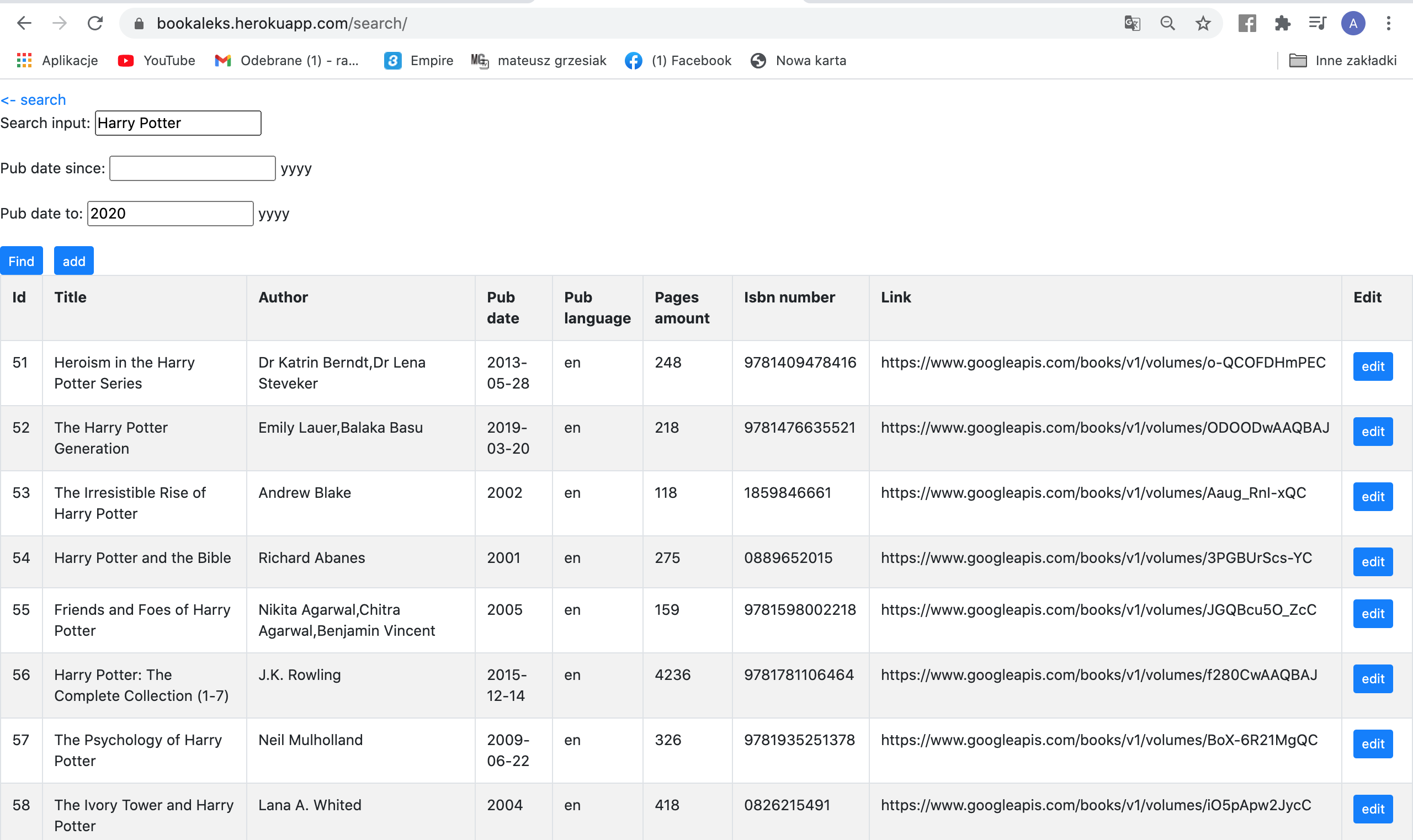Follow the '<- search' link
1413x840 pixels.
coord(34,100)
